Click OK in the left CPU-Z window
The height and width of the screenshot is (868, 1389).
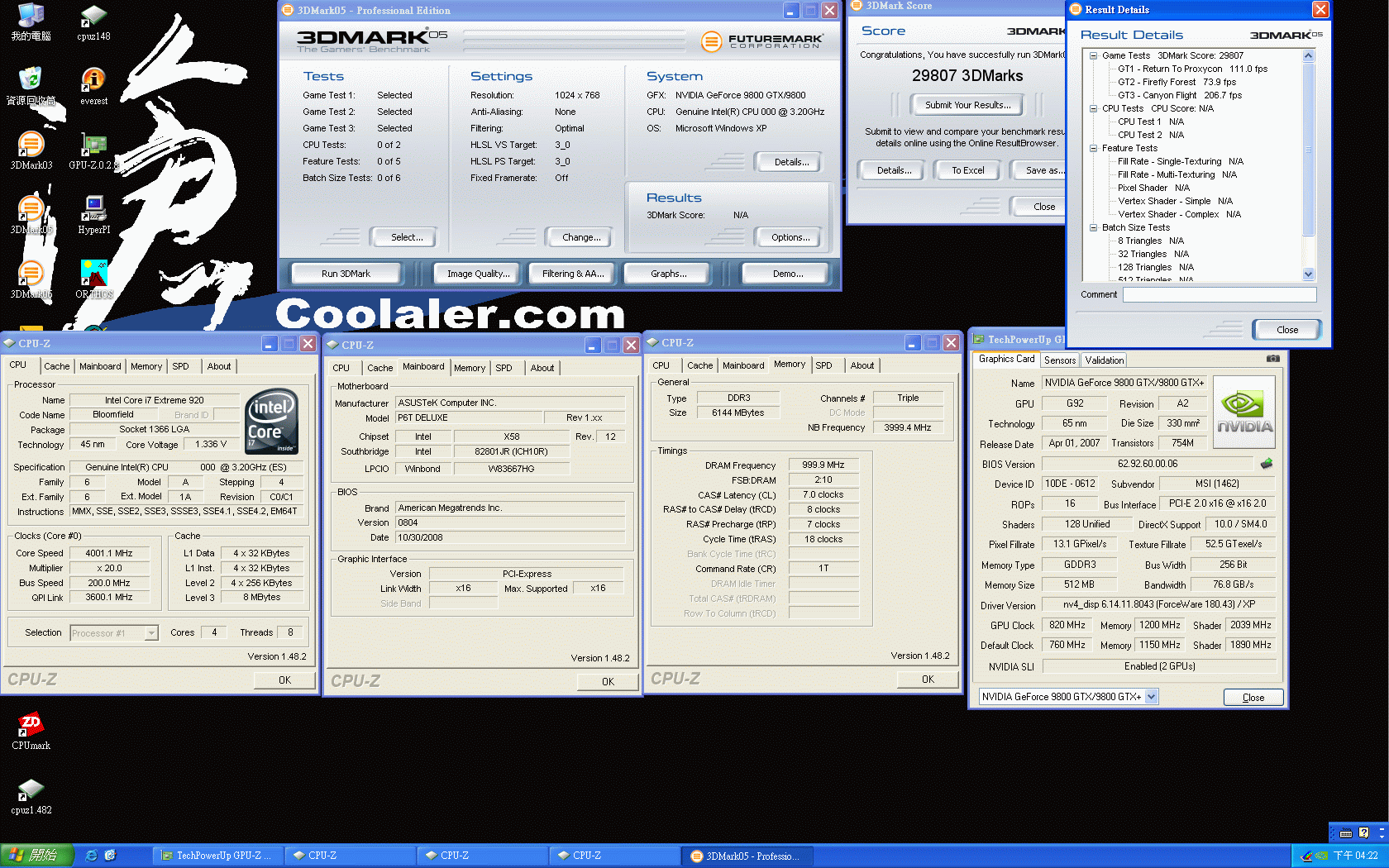[x=284, y=680]
